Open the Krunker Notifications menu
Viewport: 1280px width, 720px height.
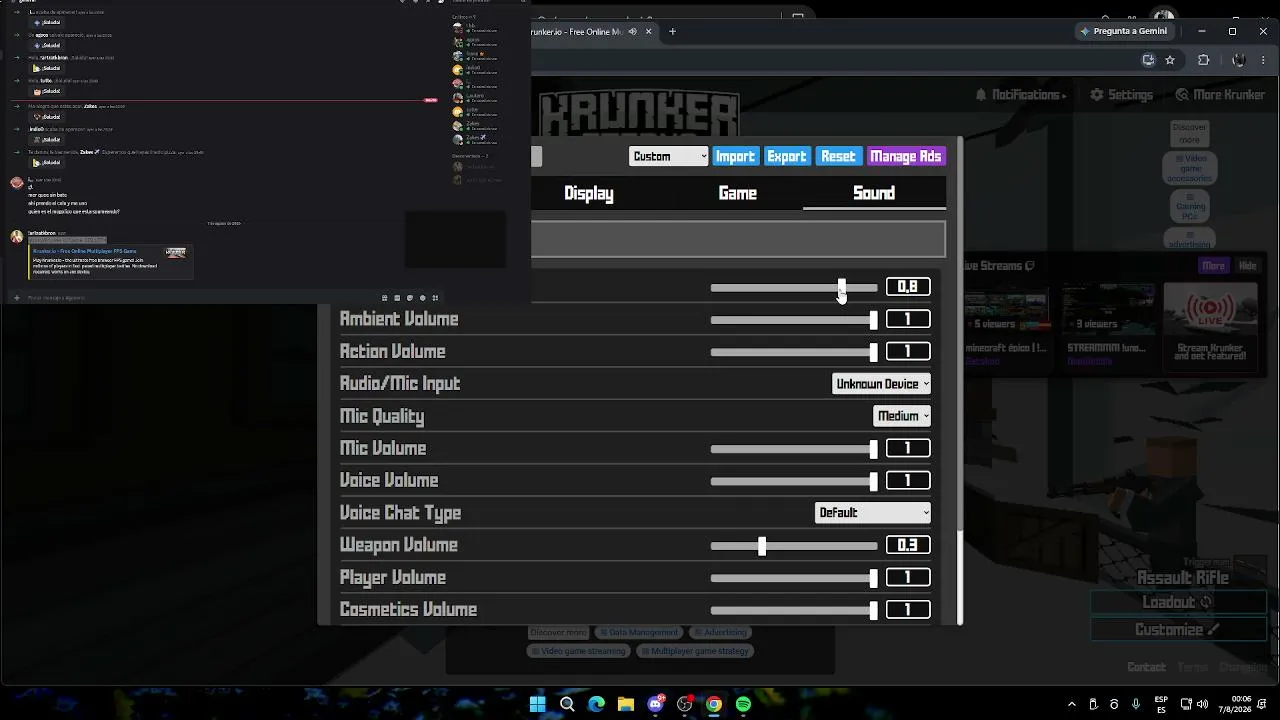tap(1021, 95)
